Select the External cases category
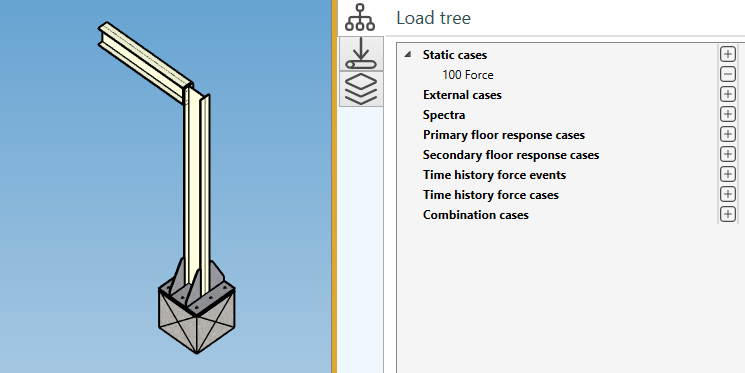This screenshot has width=745, height=373. [x=462, y=95]
